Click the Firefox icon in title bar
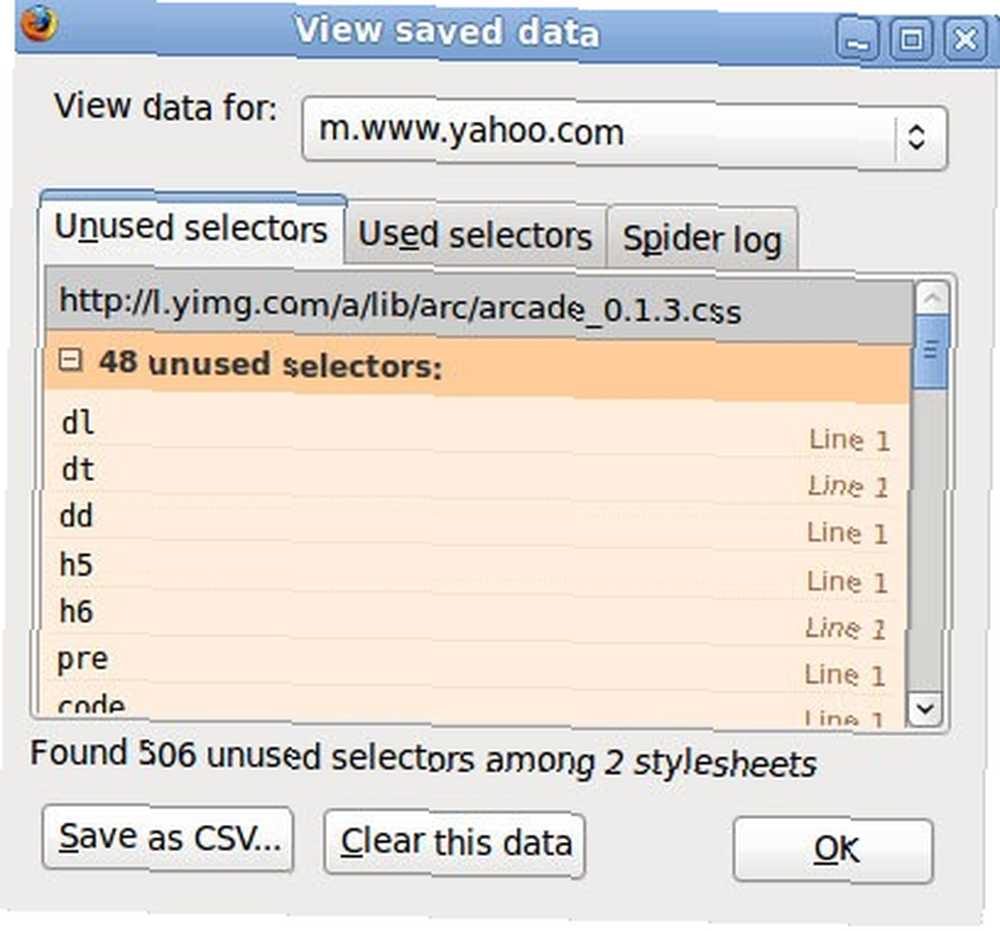This screenshot has width=1000, height=931. click(x=40, y=22)
